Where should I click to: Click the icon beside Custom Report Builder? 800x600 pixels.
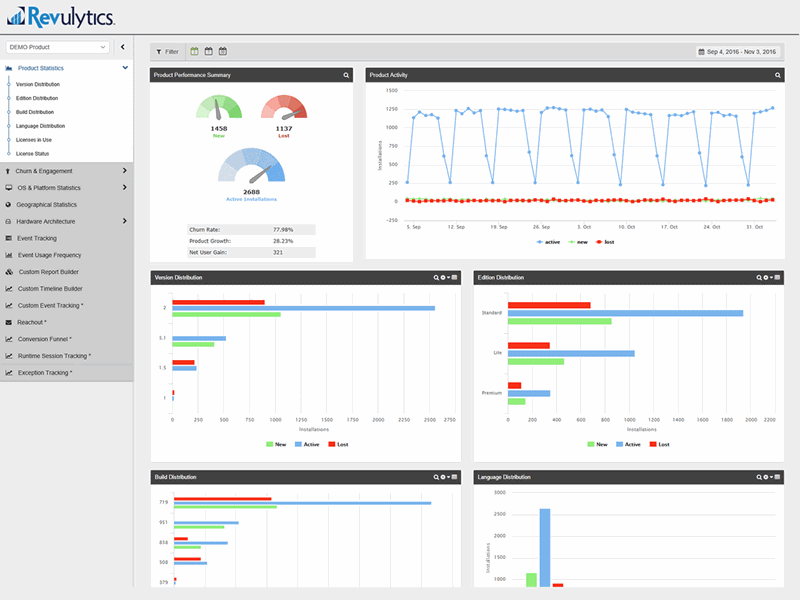(9, 272)
